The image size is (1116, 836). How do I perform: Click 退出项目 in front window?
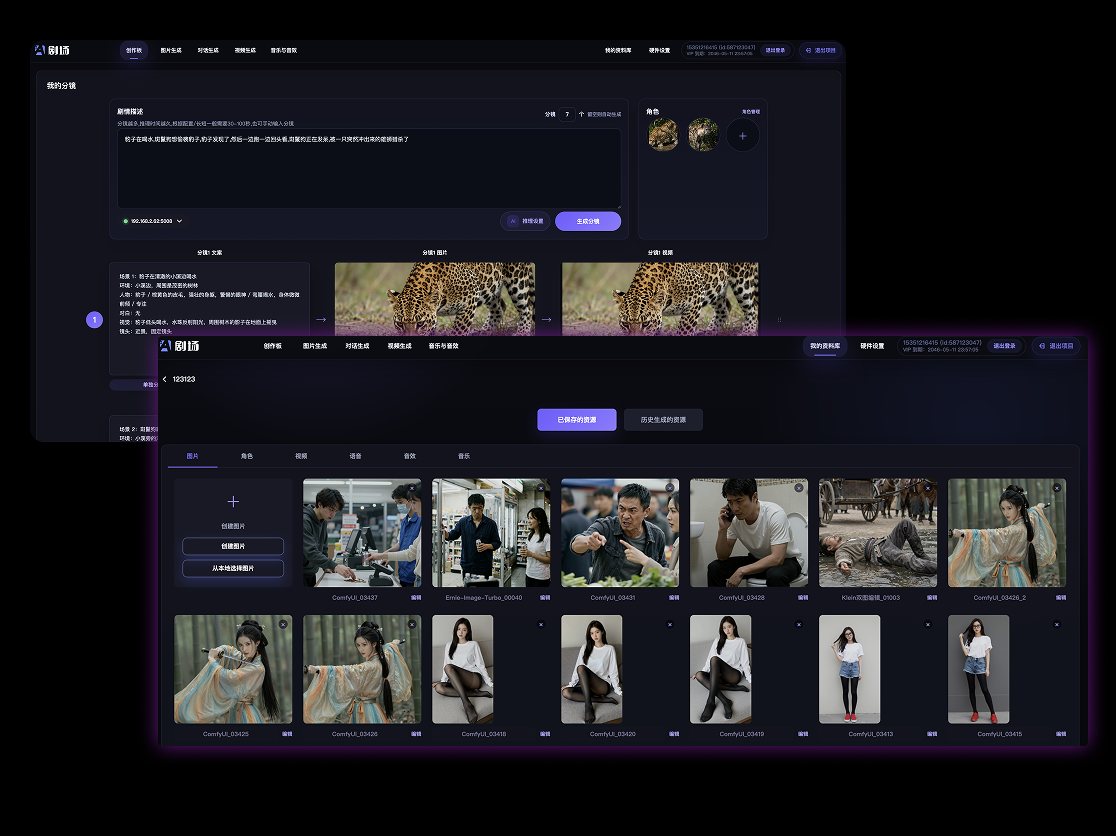pos(1056,346)
